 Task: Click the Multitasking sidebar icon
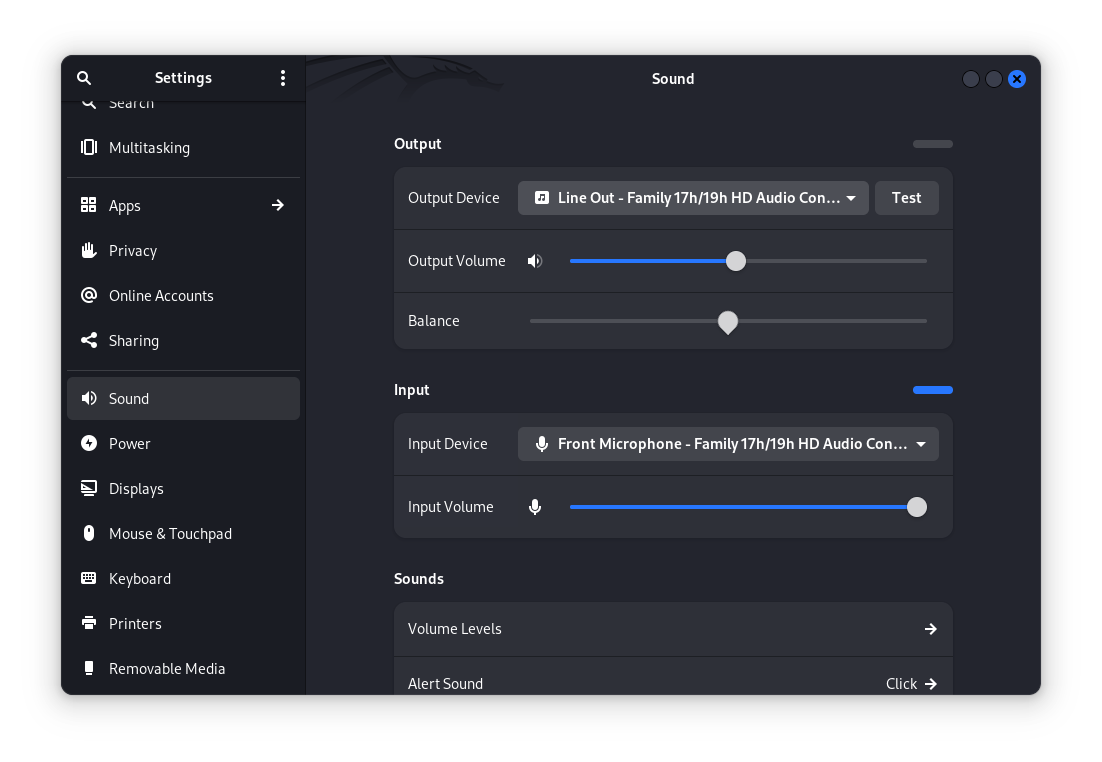tap(90, 147)
